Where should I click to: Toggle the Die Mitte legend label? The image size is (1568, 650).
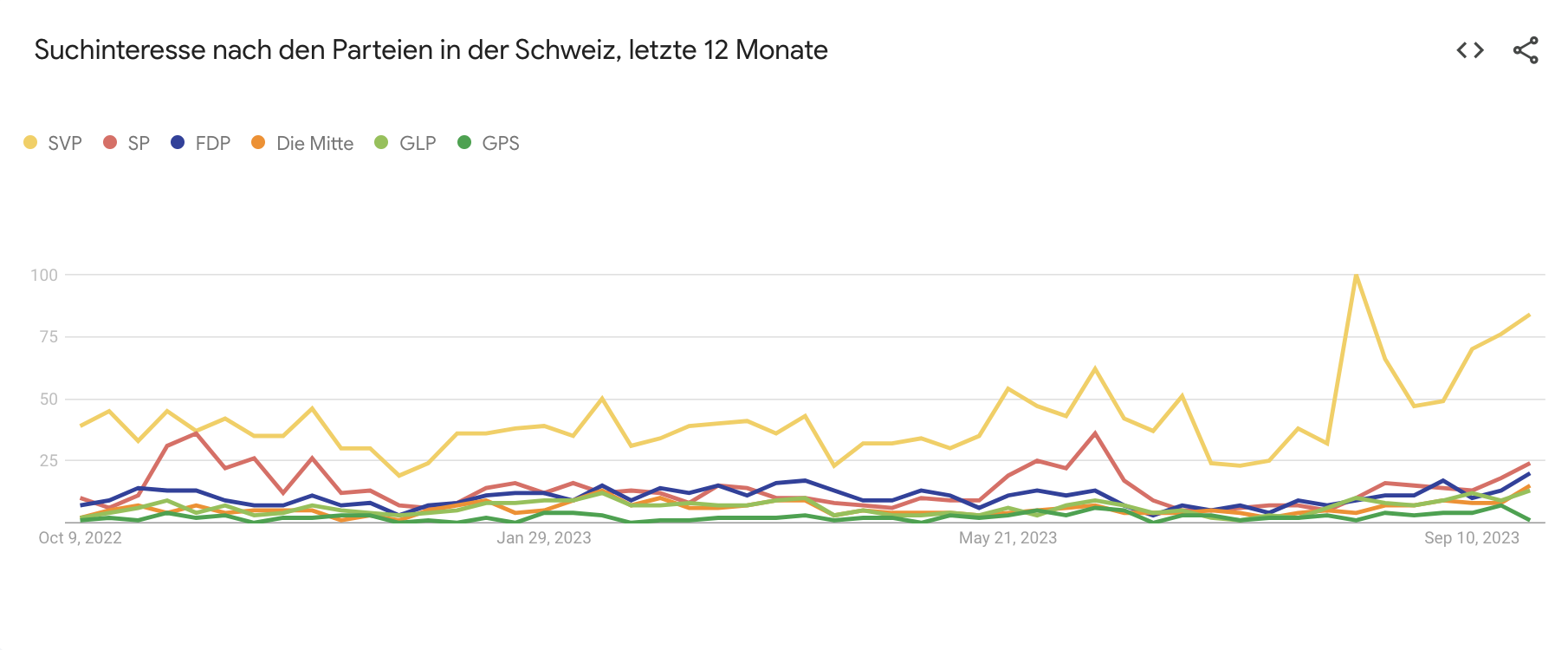point(314,144)
